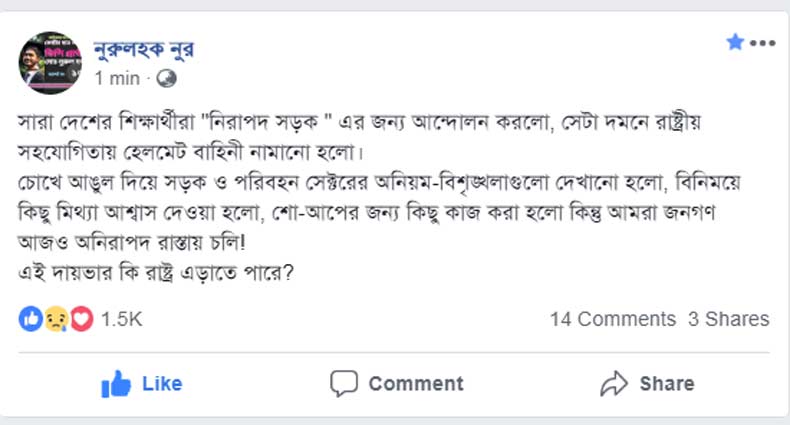Click the red heart reaction emoji

click(x=80, y=319)
